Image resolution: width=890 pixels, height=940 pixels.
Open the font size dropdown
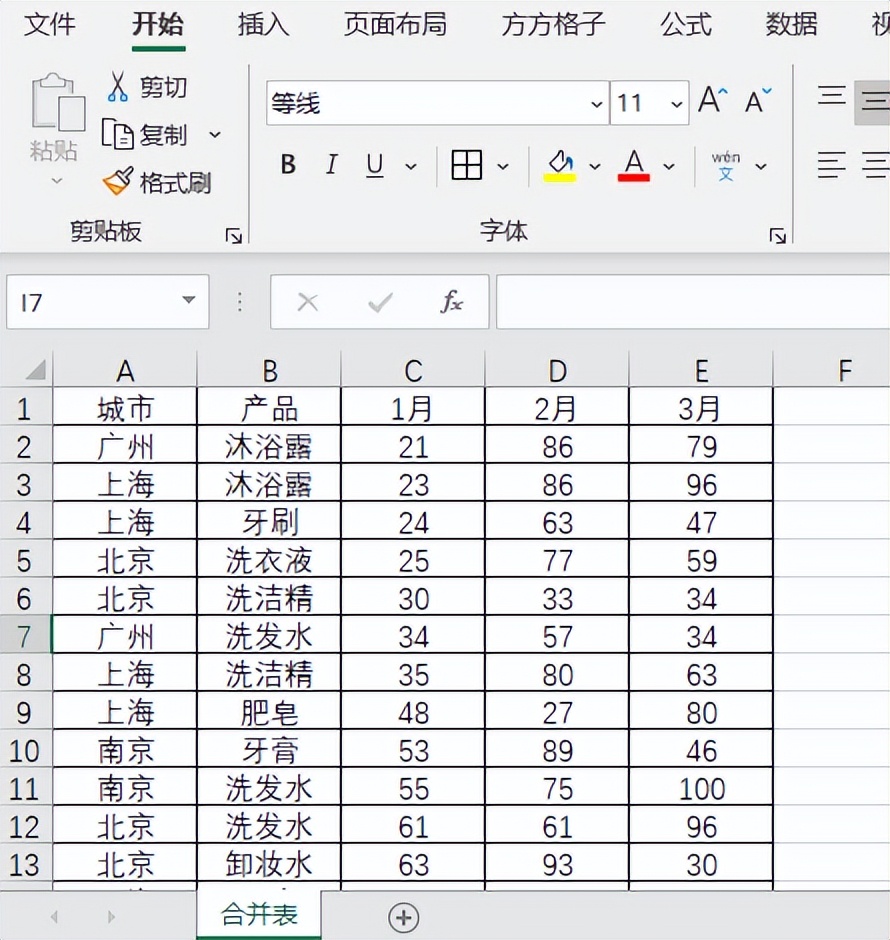click(x=677, y=104)
